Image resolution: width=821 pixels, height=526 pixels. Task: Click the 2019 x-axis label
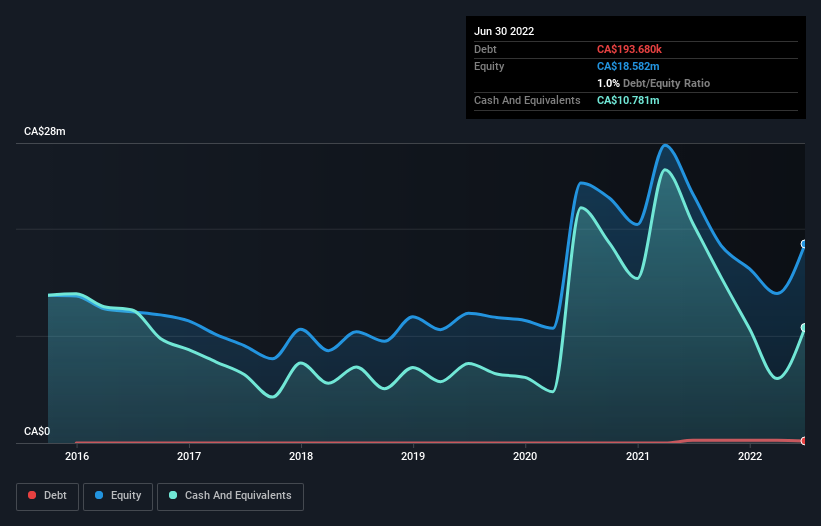pos(413,456)
